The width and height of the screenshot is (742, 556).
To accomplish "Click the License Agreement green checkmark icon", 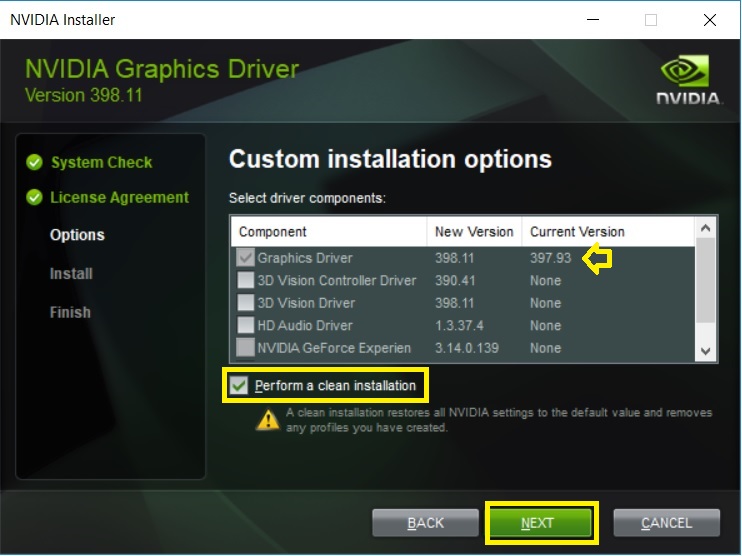I will 35,197.
